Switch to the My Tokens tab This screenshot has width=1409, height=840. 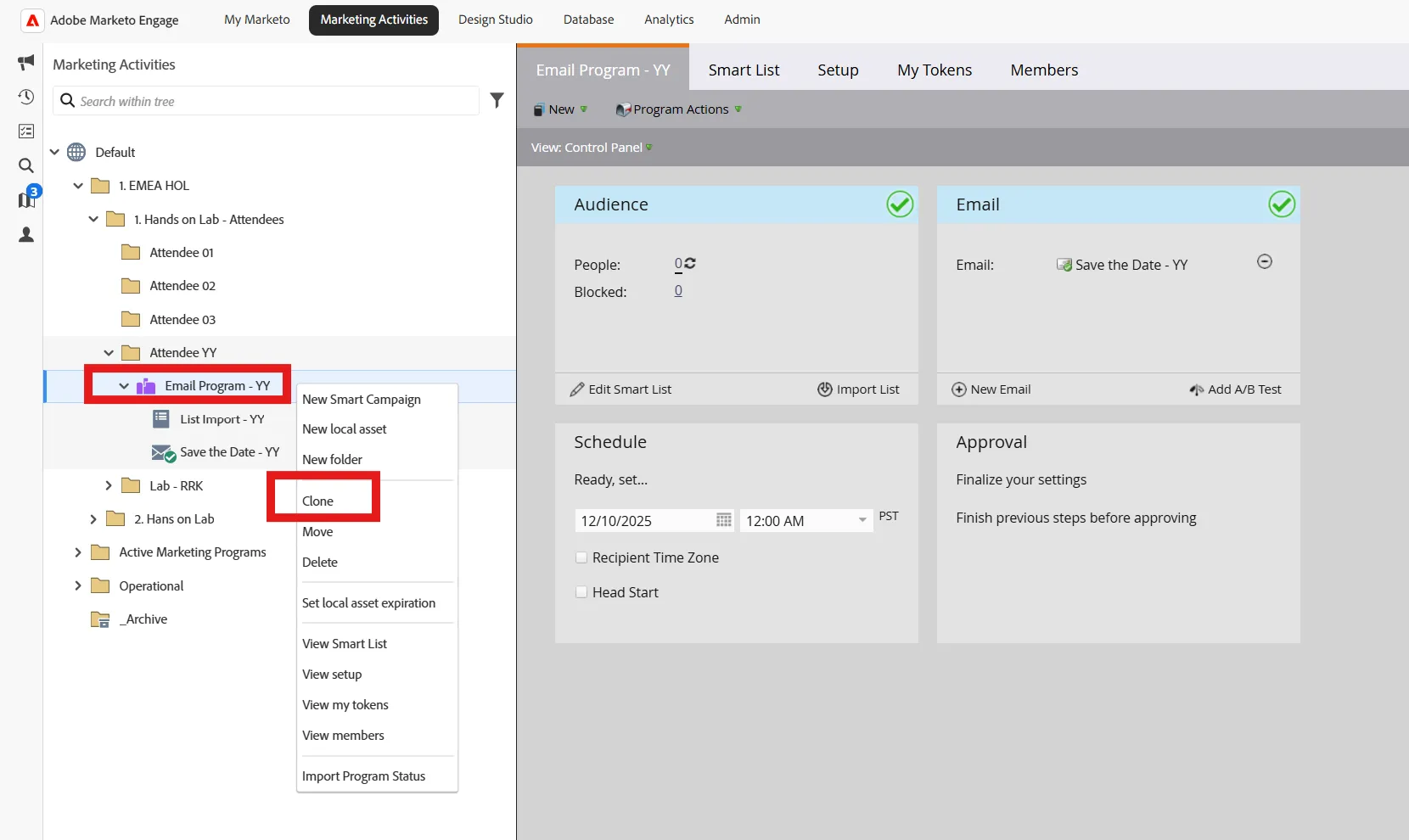click(x=935, y=70)
